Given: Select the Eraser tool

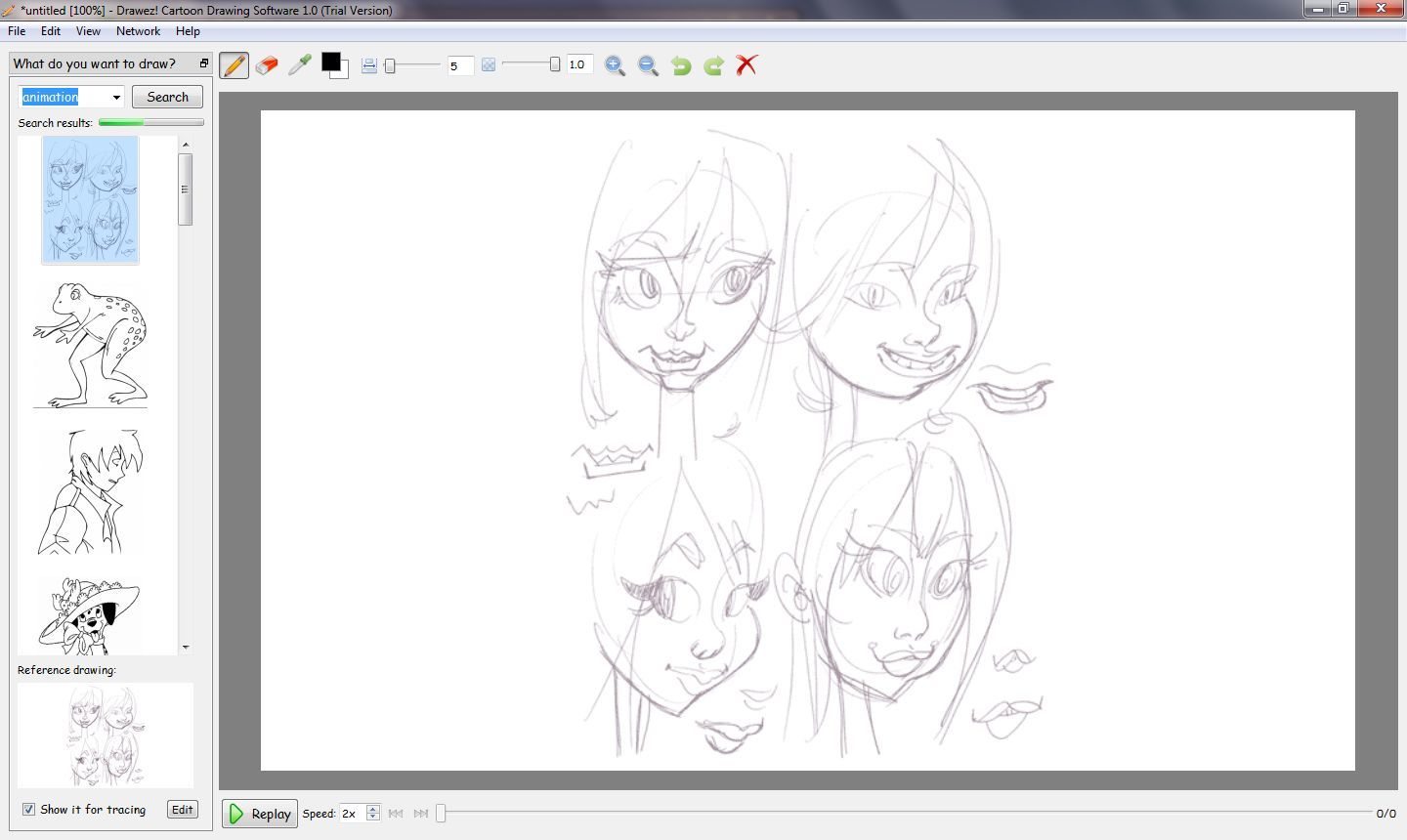Looking at the screenshot, I should point(267,65).
